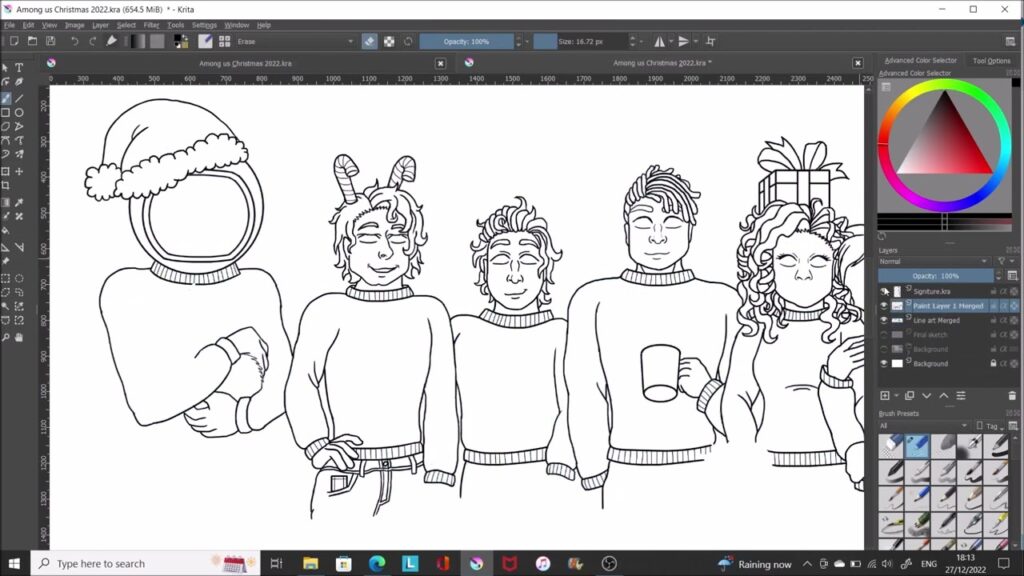The width and height of the screenshot is (1024, 576).
Task: Select the Rectangular Selection tool
Action: [6, 278]
